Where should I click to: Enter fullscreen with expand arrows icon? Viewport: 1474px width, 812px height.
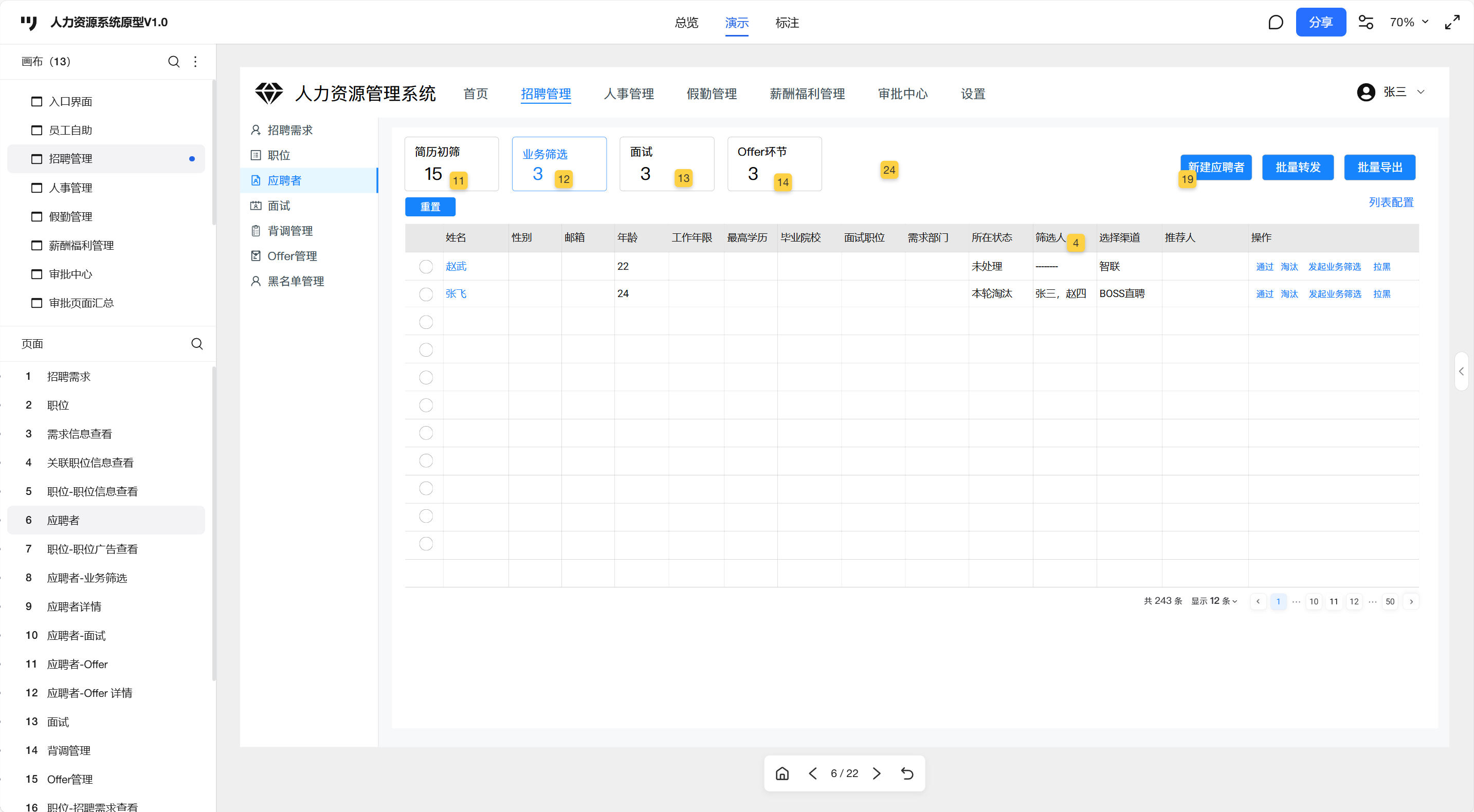pos(1452,22)
